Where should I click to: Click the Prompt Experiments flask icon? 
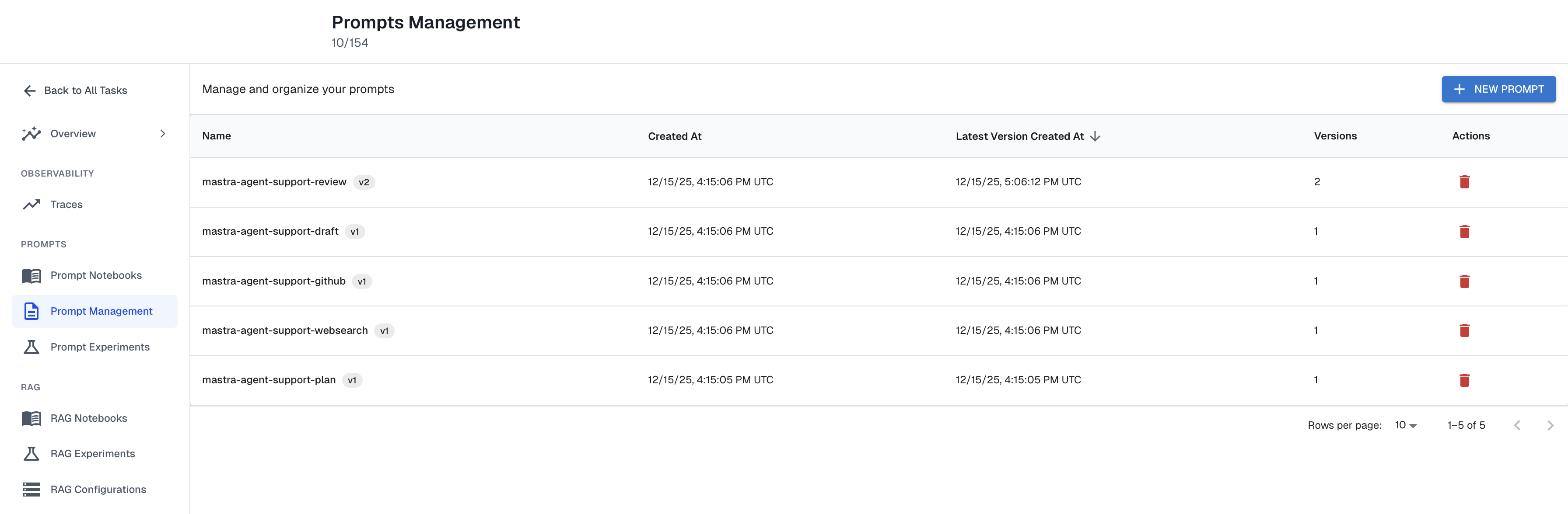tap(31, 347)
